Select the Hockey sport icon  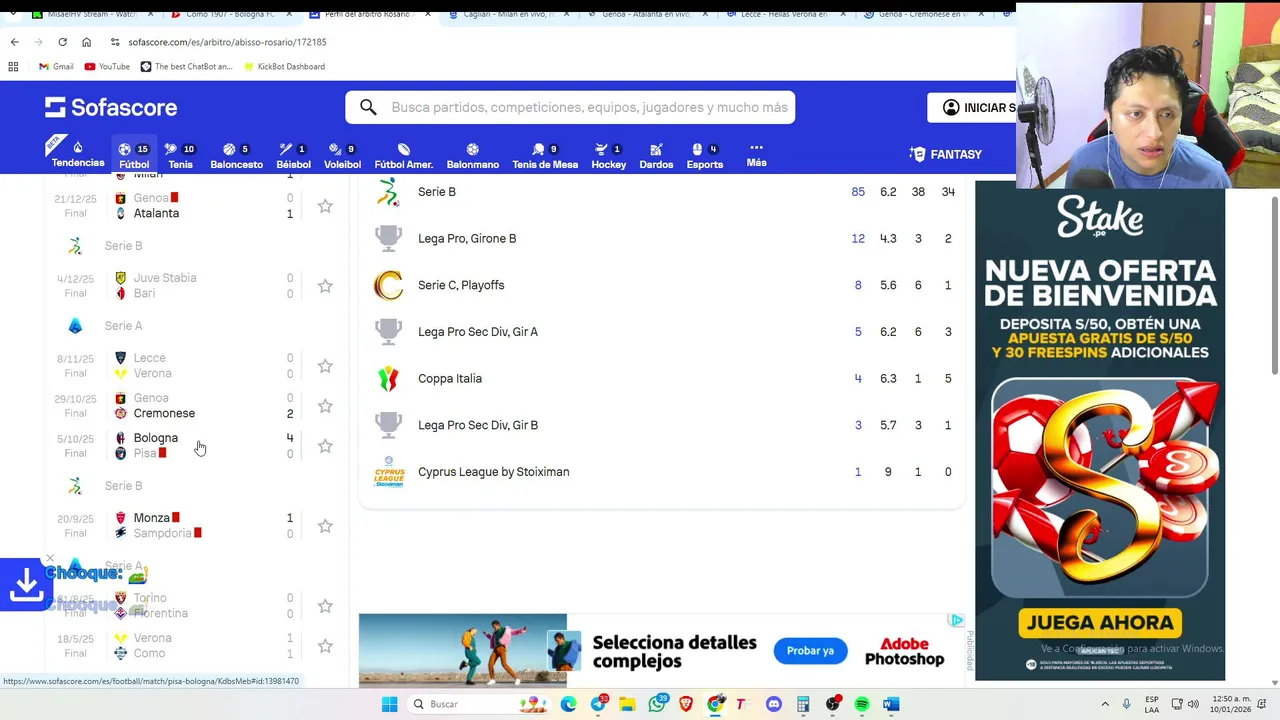point(608,155)
